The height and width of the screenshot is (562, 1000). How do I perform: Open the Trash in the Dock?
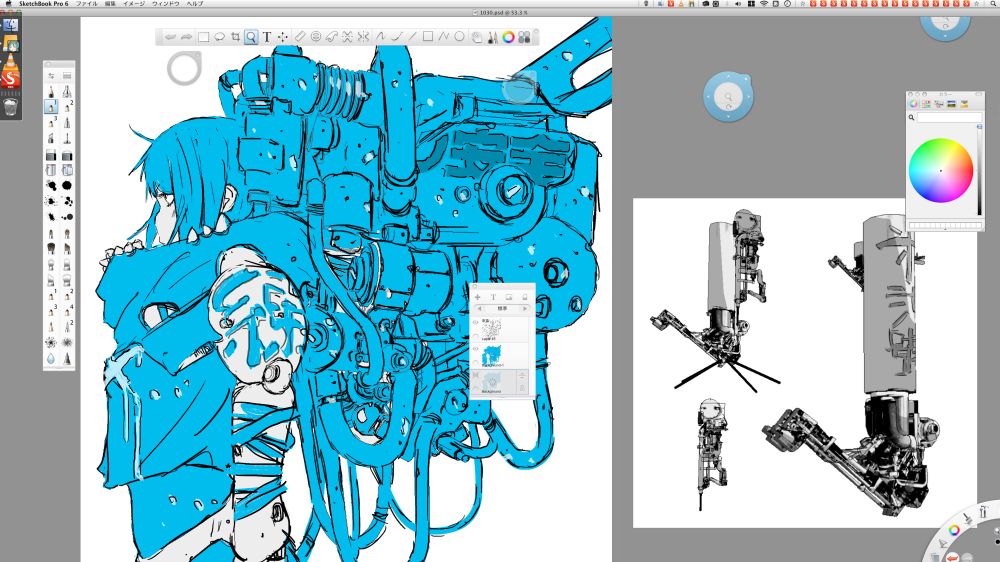tap(11, 107)
